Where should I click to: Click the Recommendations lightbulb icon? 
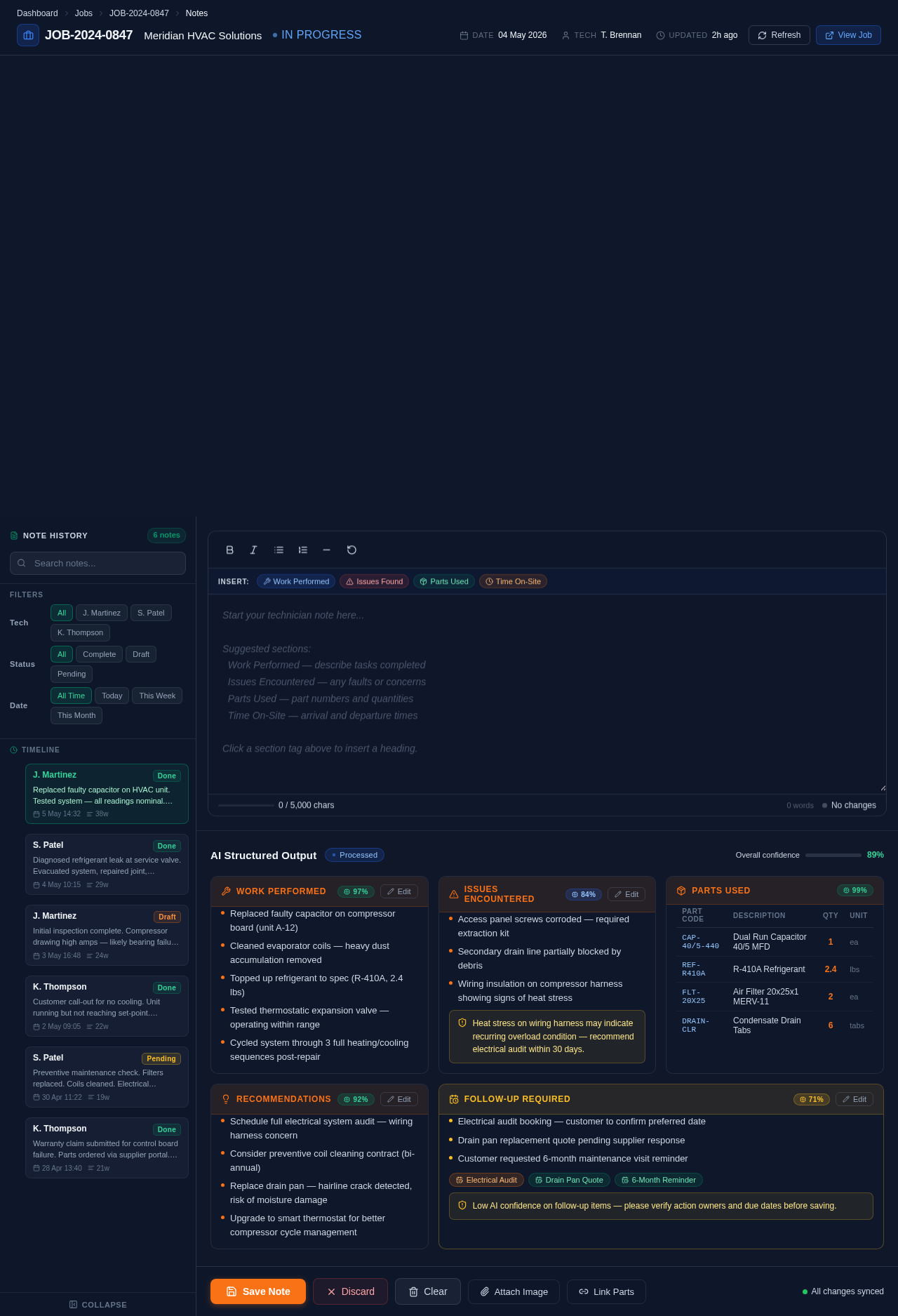(x=226, y=1099)
